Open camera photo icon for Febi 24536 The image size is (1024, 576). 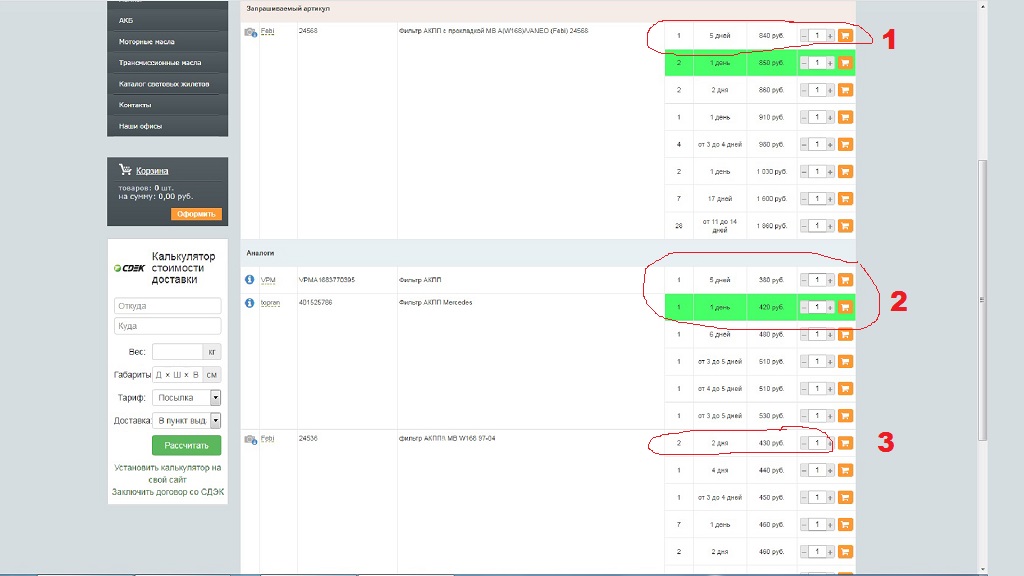(x=250, y=439)
